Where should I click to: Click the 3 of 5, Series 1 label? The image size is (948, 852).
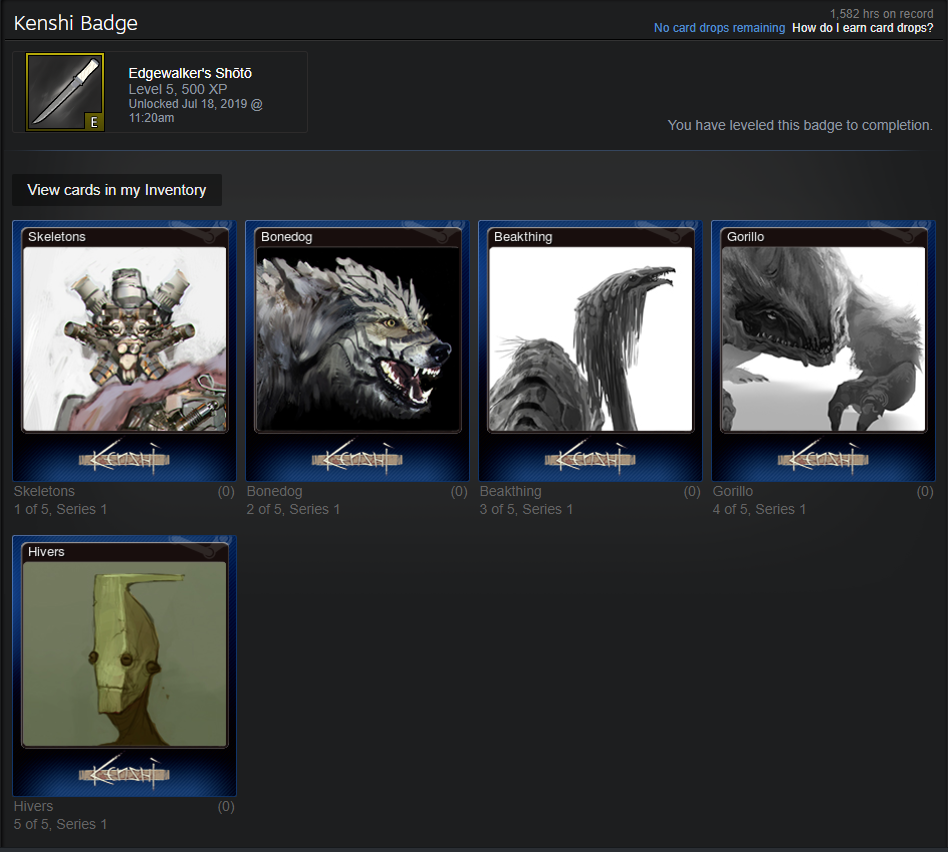click(526, 509)
